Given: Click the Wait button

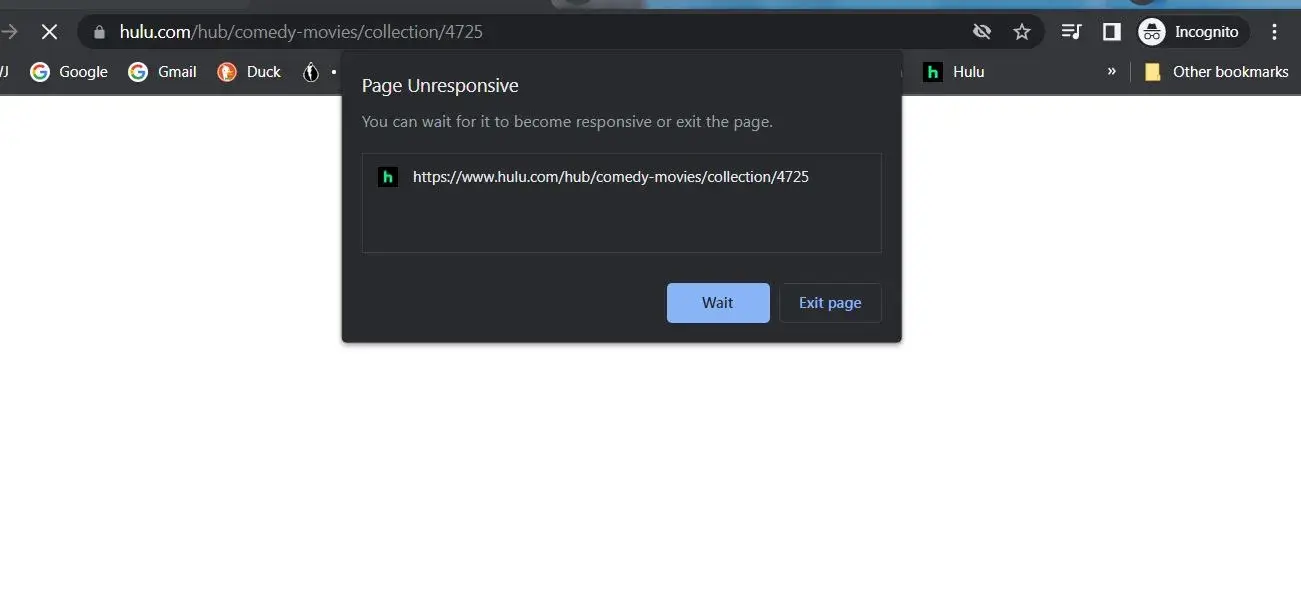Looking at the screenshot, I should 718,303.
